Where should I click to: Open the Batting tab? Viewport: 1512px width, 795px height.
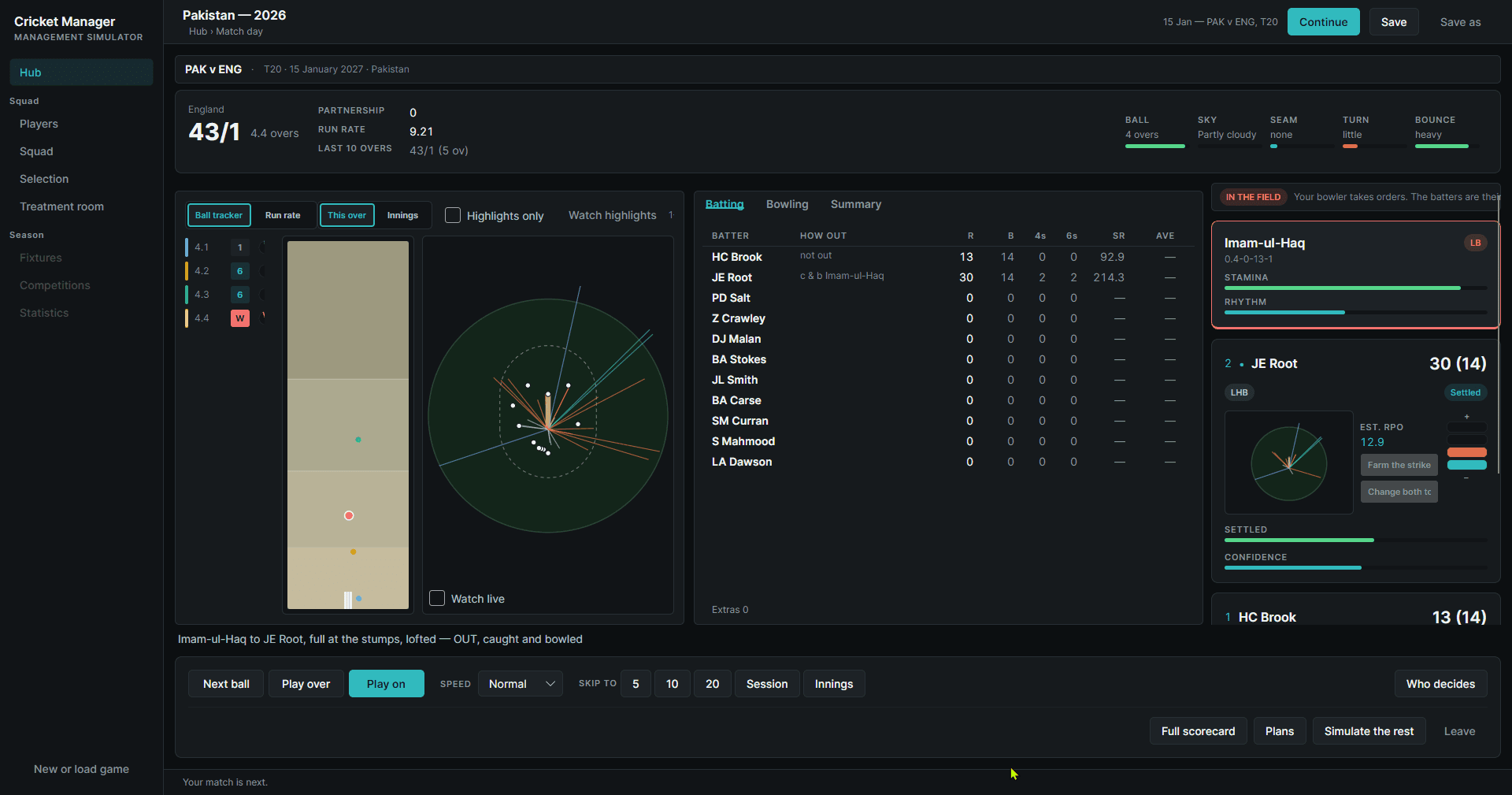[x=724, y=204]
